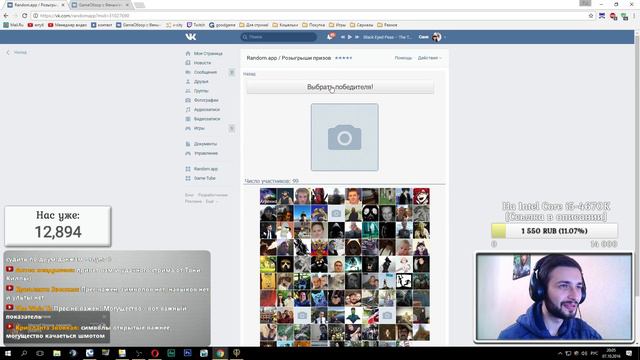Open Opera from the taskbar
The image size is (640, 360).
[x=155, y=353]
